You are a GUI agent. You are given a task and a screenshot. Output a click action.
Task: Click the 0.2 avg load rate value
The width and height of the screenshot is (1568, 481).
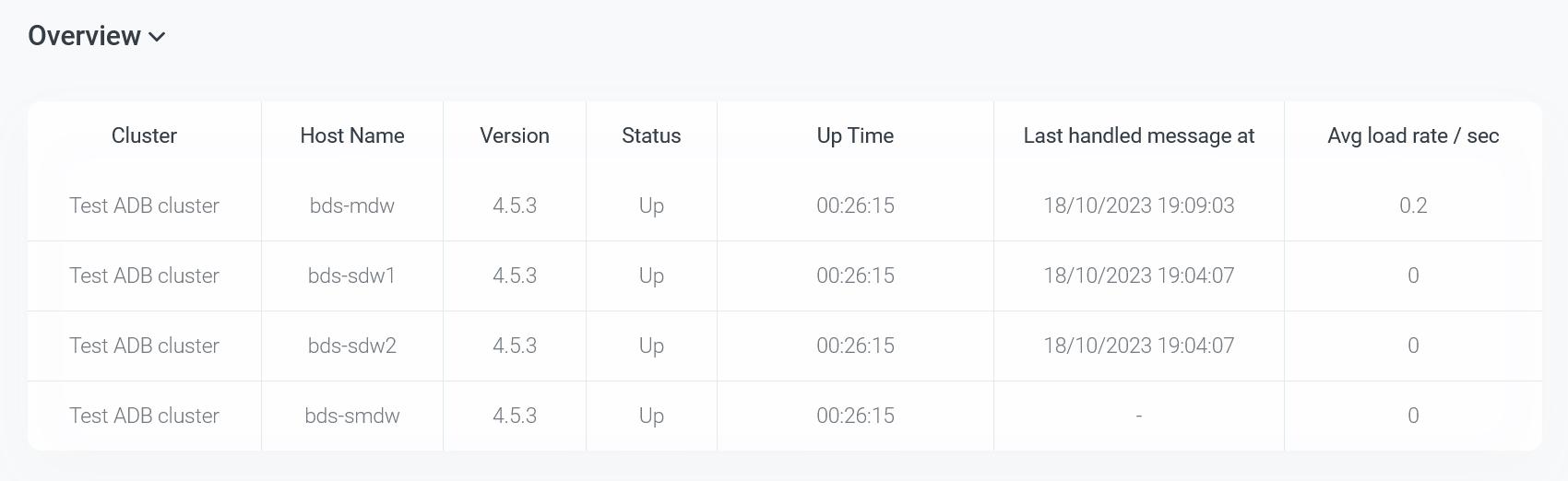coord(1413,205)
